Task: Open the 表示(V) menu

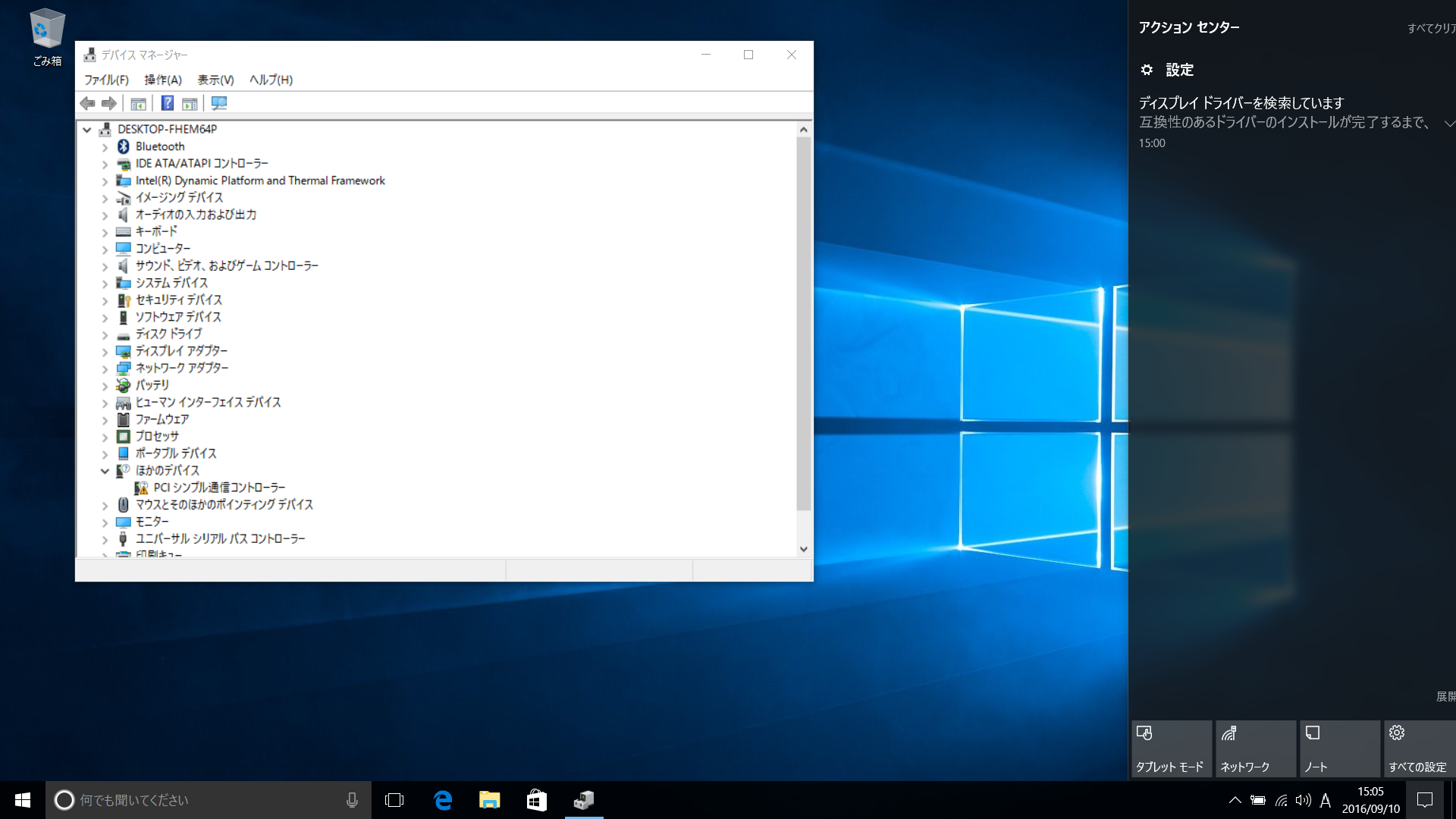Action: [x=215, y=80]
